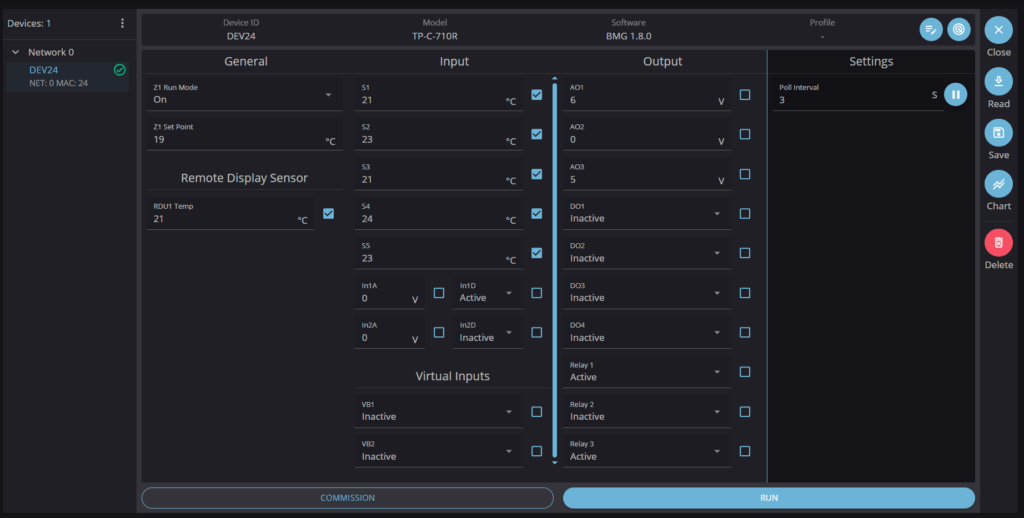Open the VB1 dropdown
Screen dimensions: 1024x518
tap(438, 412)
